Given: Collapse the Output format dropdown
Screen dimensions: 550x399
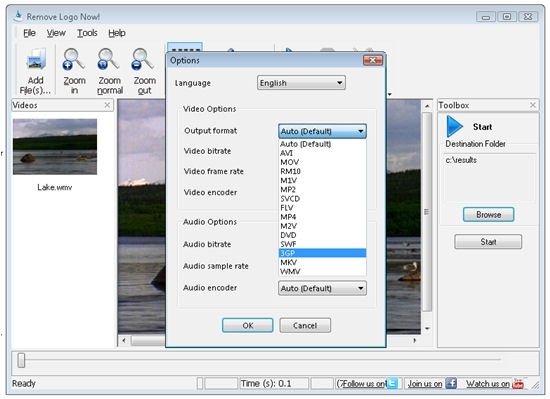Looking at the screenshot, I should pos(322,131).
